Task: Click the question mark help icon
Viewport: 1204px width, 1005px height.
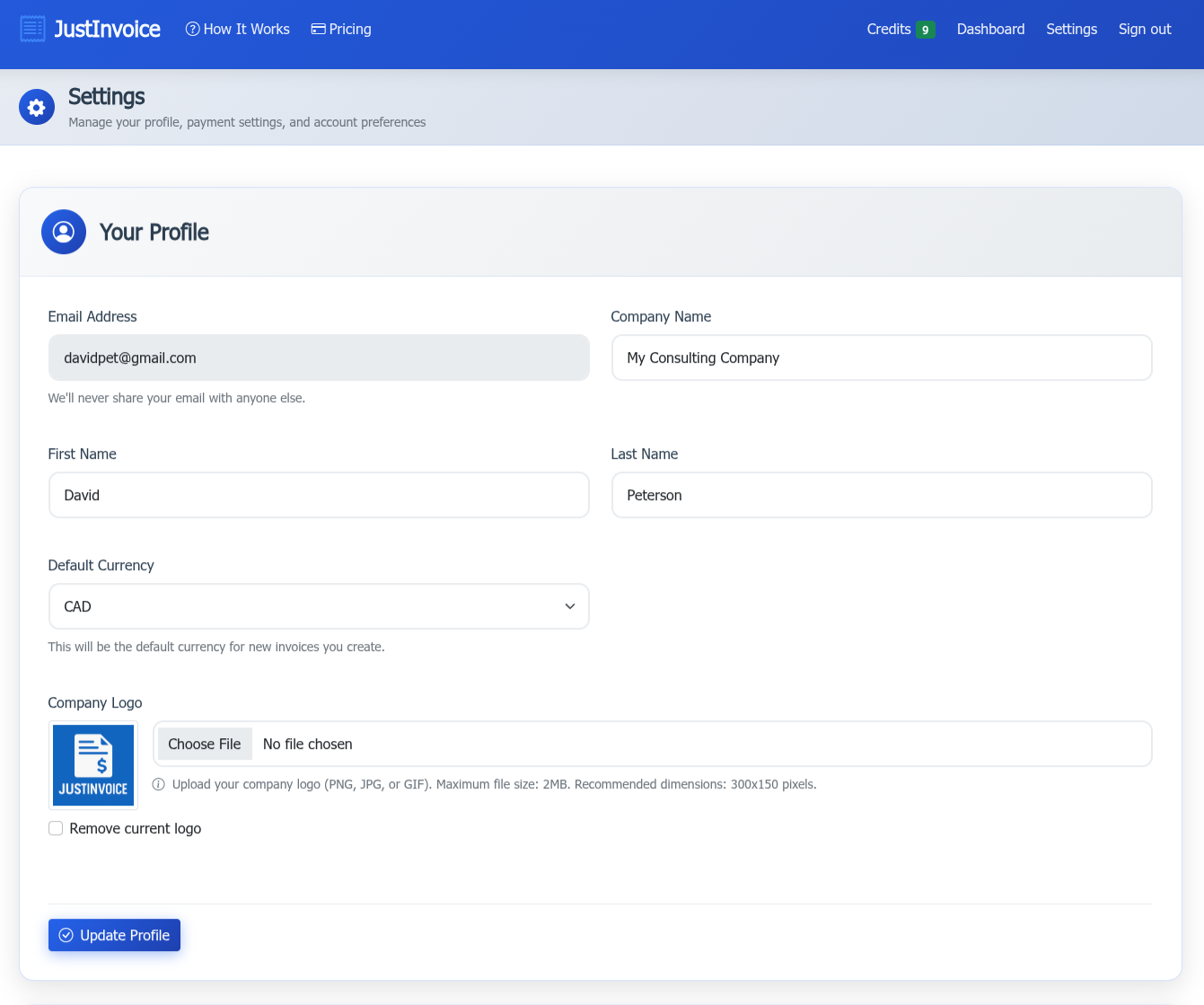Action: [192, 29]
